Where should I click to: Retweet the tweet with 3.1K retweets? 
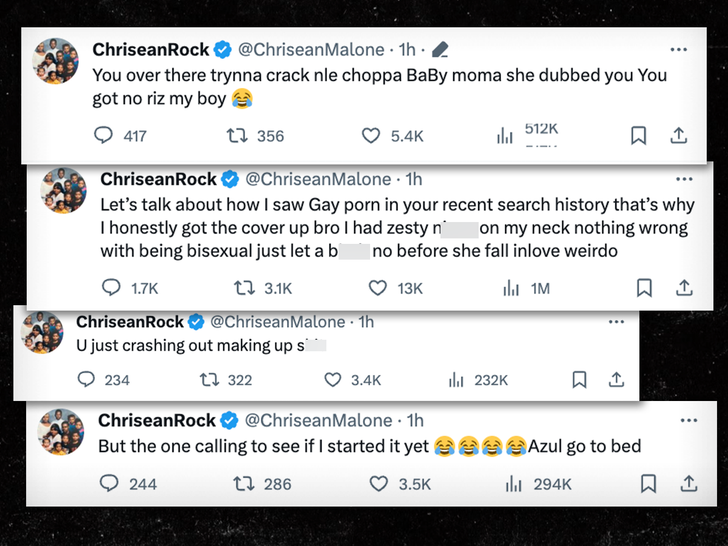[243, 288]
